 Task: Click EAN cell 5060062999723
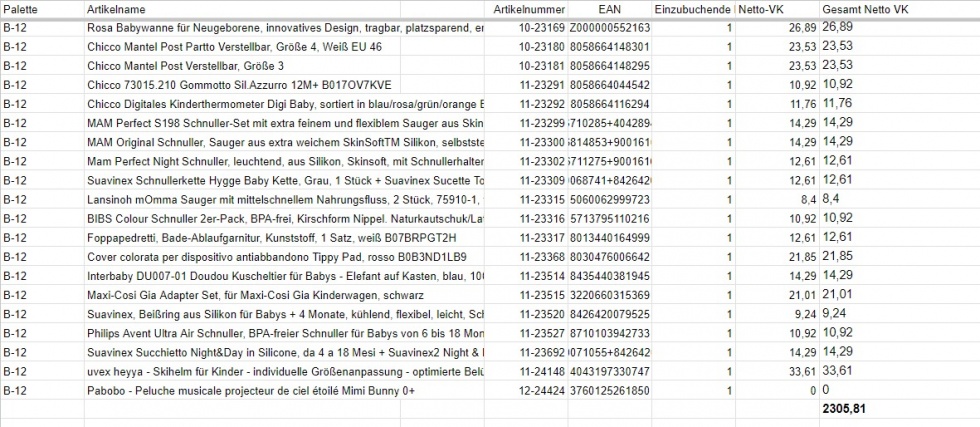point(609,199)
